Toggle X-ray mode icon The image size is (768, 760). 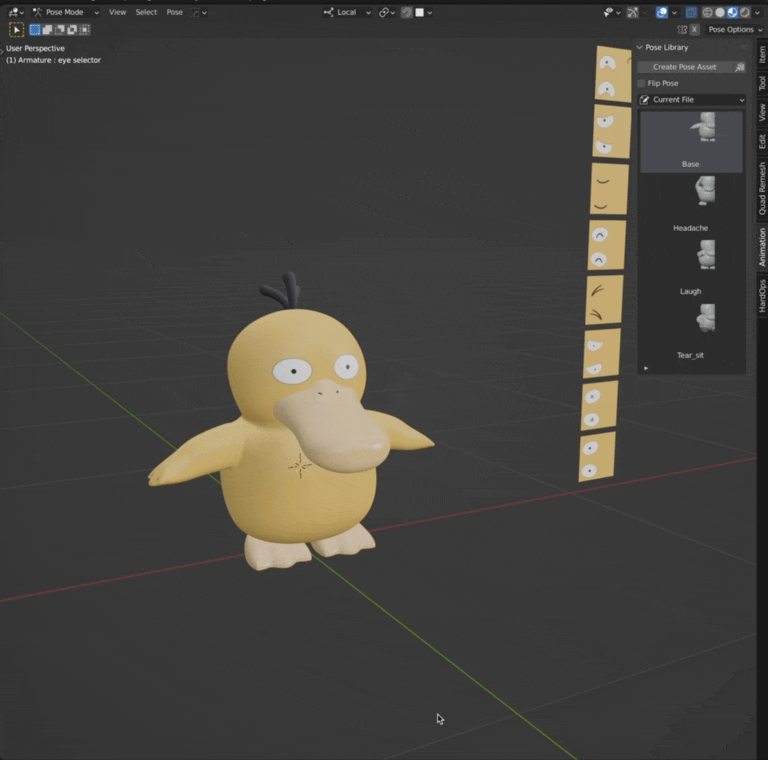(x=691, y=13)
